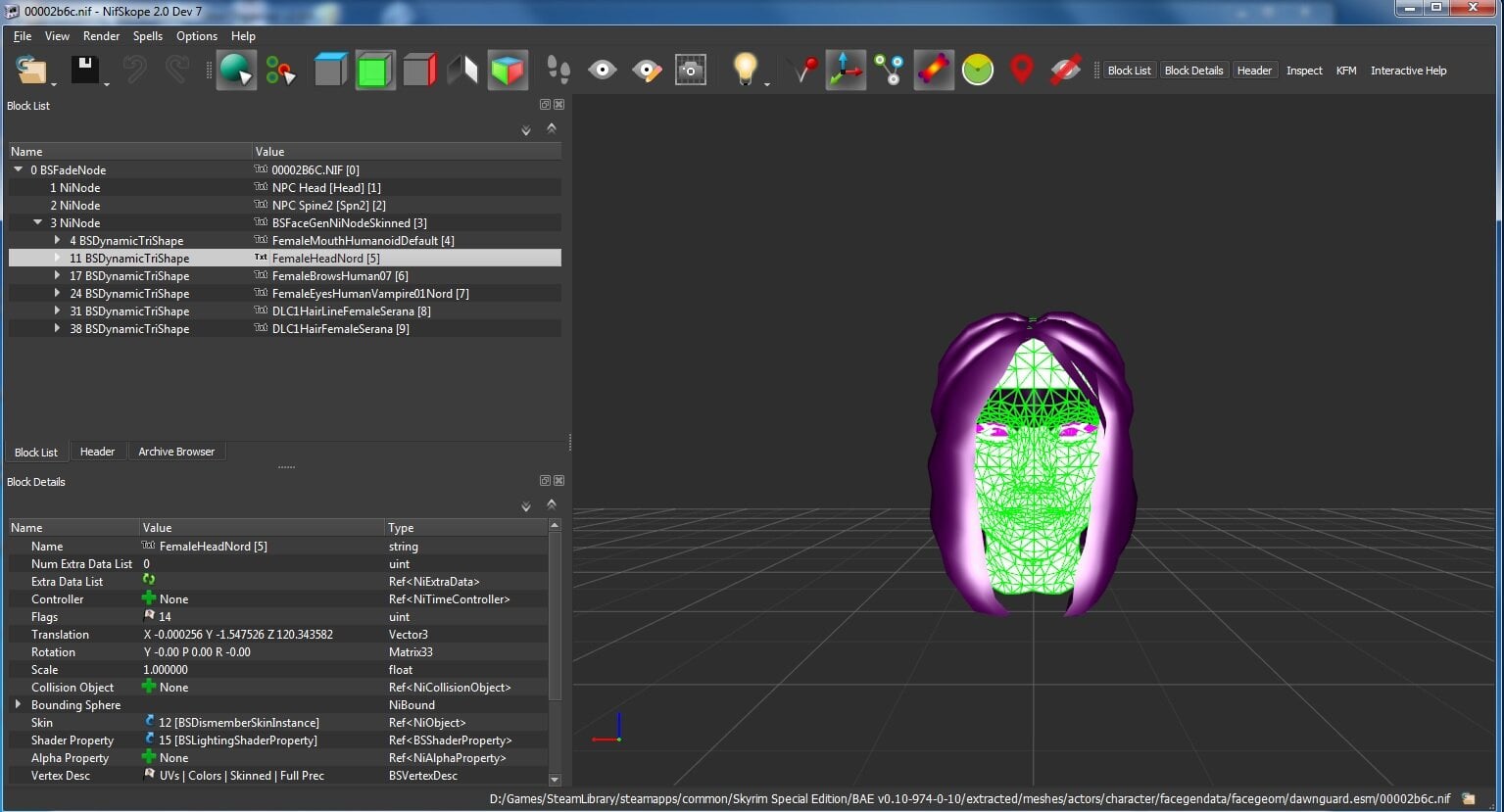
Task: Click the green plus icon beside Controller
Action: [149, 598]
